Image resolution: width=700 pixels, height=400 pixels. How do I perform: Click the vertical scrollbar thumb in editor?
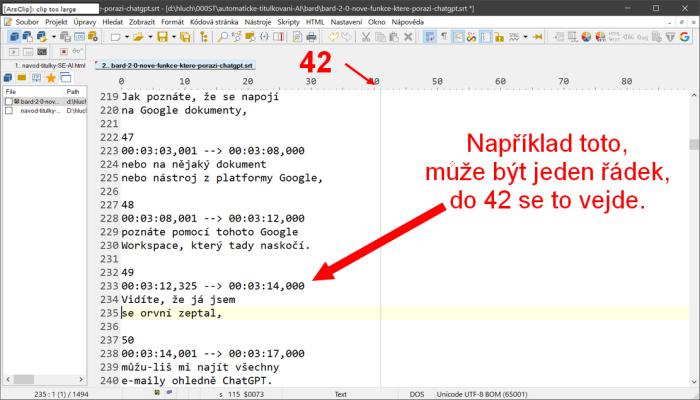tap(694, 144)
